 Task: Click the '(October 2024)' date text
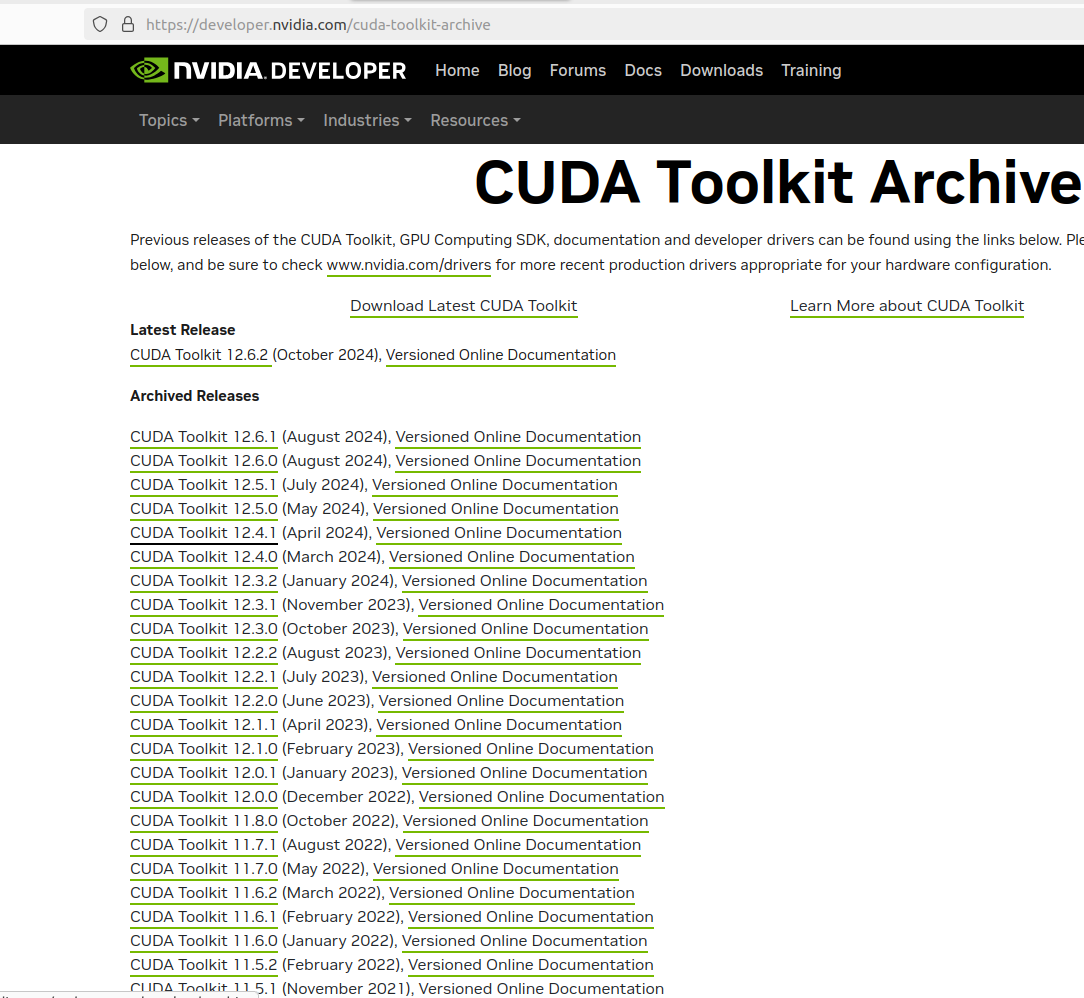pyautogui.click(x=326, y=355)
